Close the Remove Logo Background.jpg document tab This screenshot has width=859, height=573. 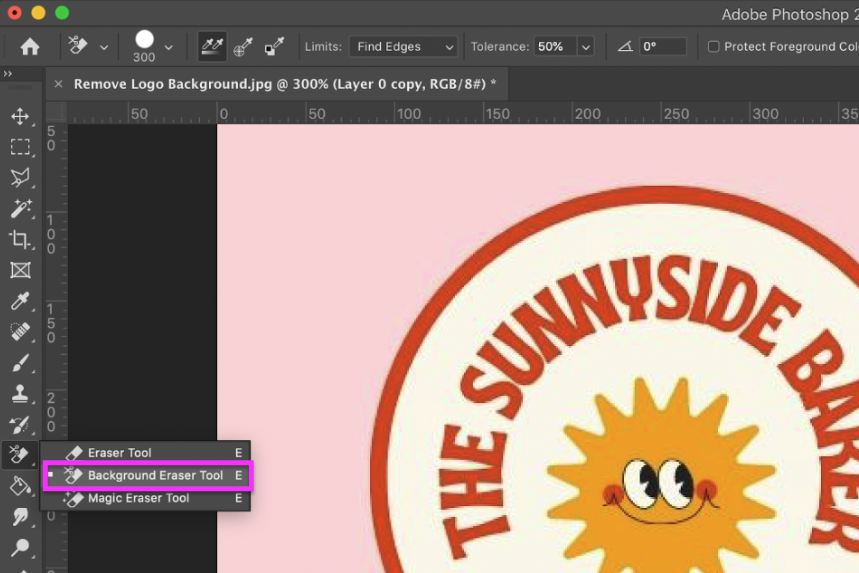pyautogui.click(x=58, y=84)
